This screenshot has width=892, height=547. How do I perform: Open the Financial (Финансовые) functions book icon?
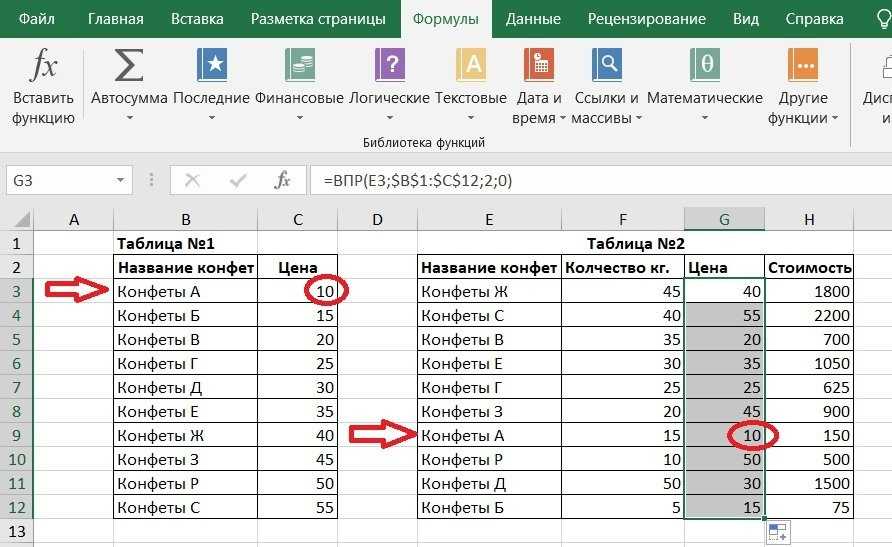[300, 65]
